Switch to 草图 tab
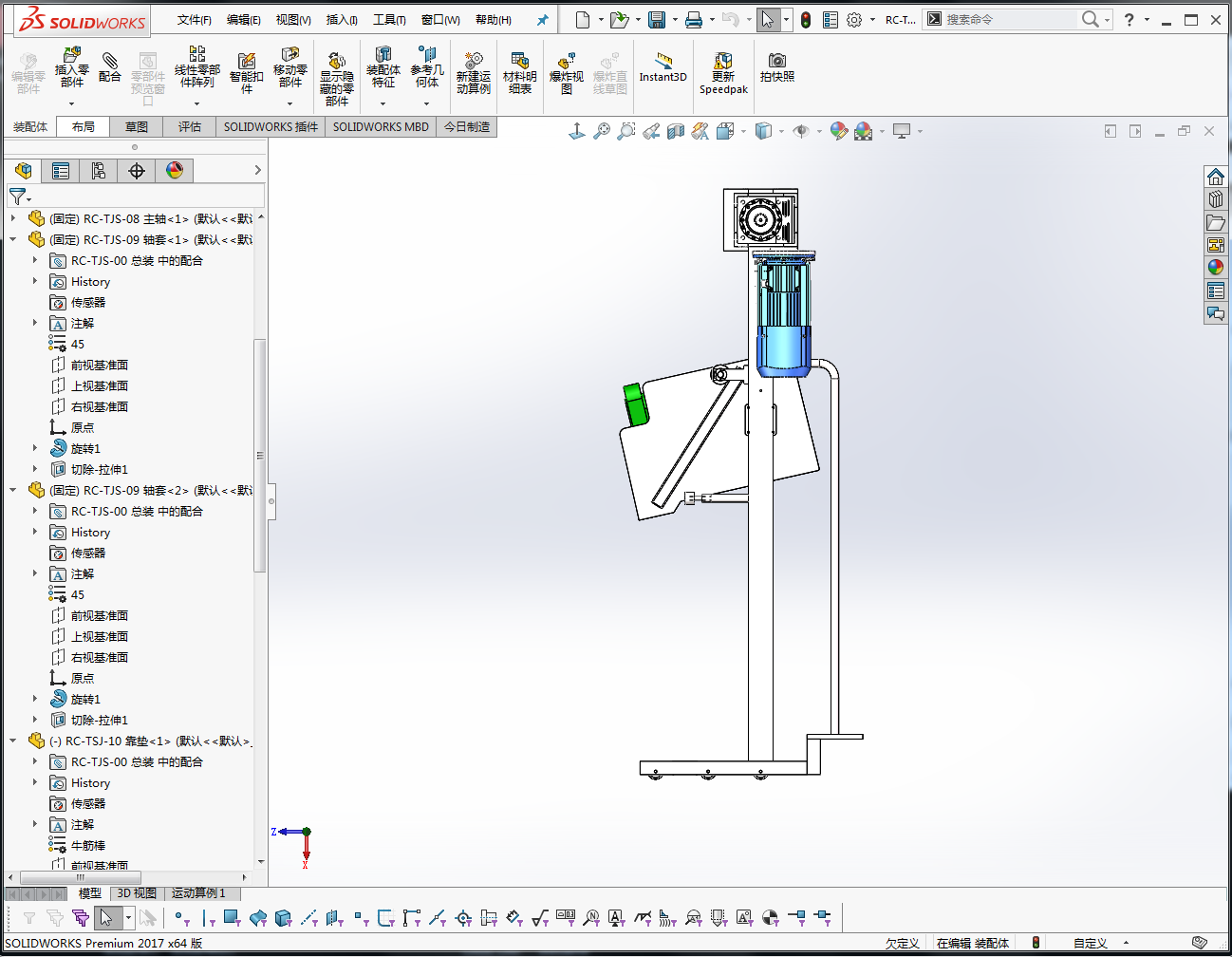 point(137,126)
